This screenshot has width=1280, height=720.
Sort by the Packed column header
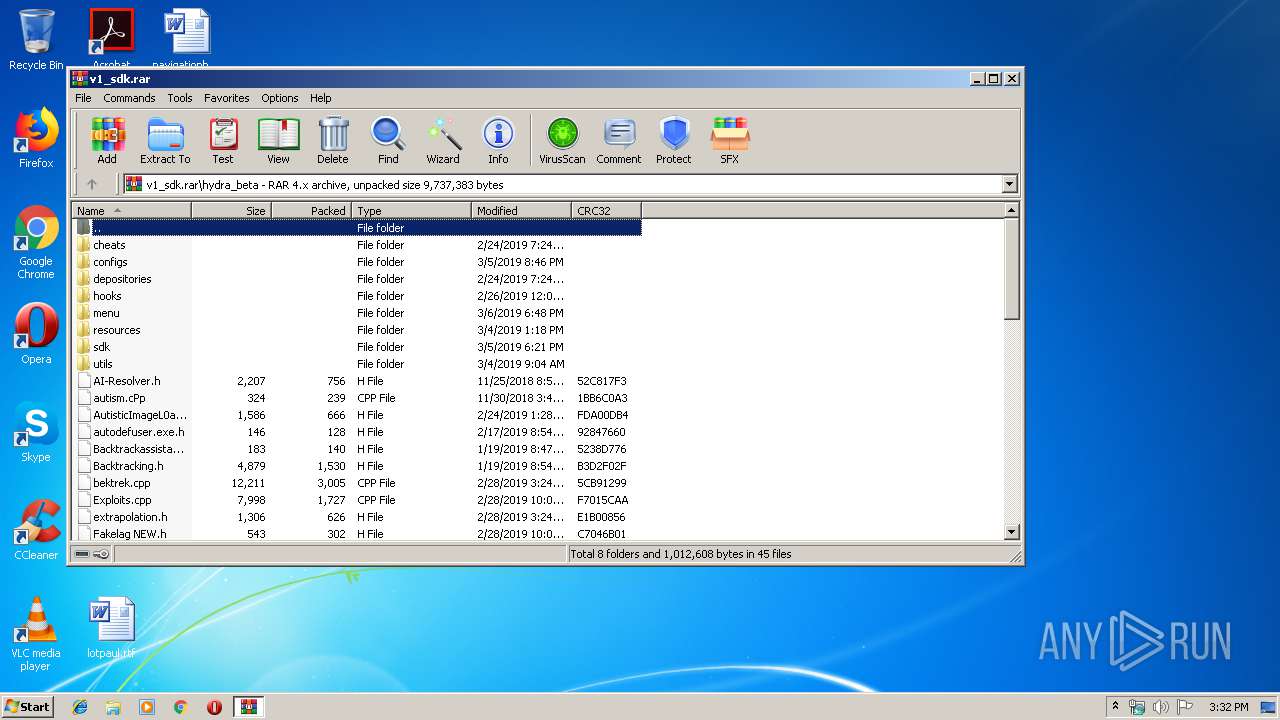311,210
